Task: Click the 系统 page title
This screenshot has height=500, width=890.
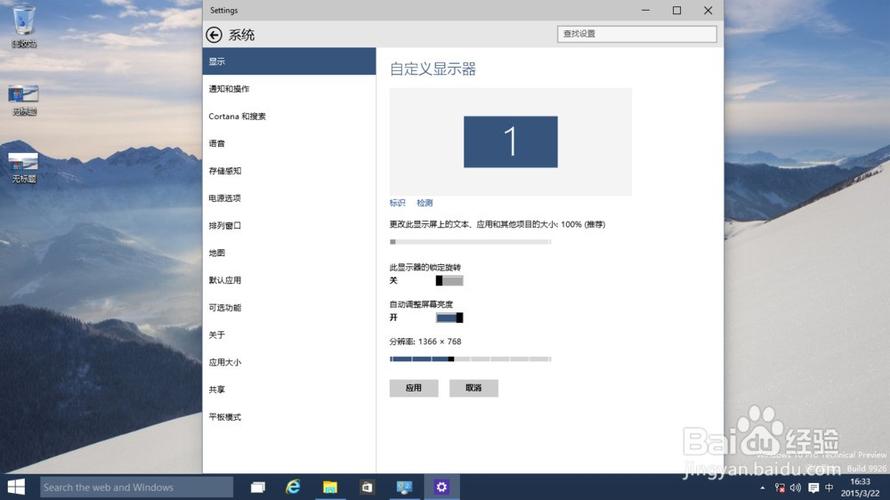Action: click(241, 35)
